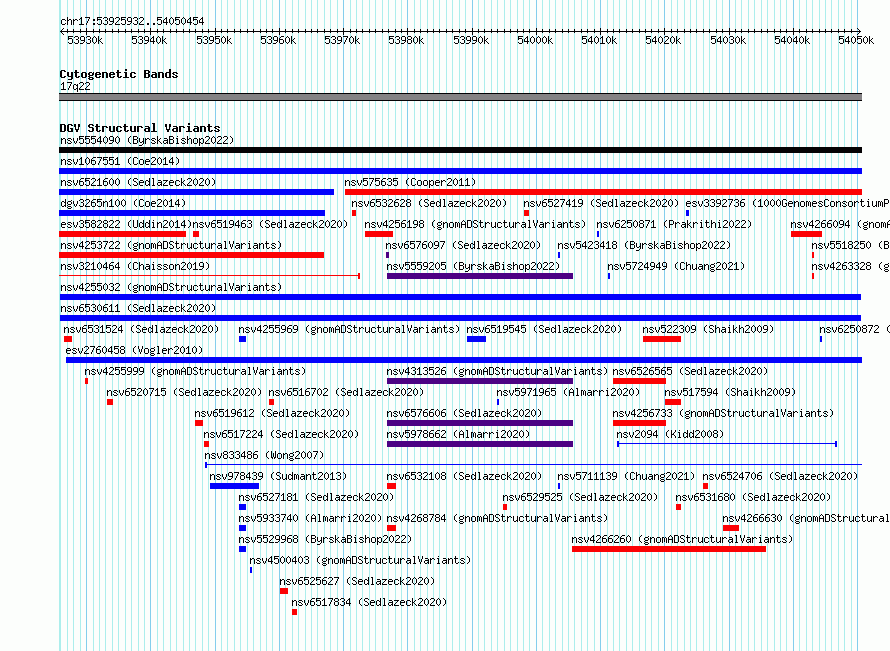Click the blue bar under nsv978439

tap(234, 486)
